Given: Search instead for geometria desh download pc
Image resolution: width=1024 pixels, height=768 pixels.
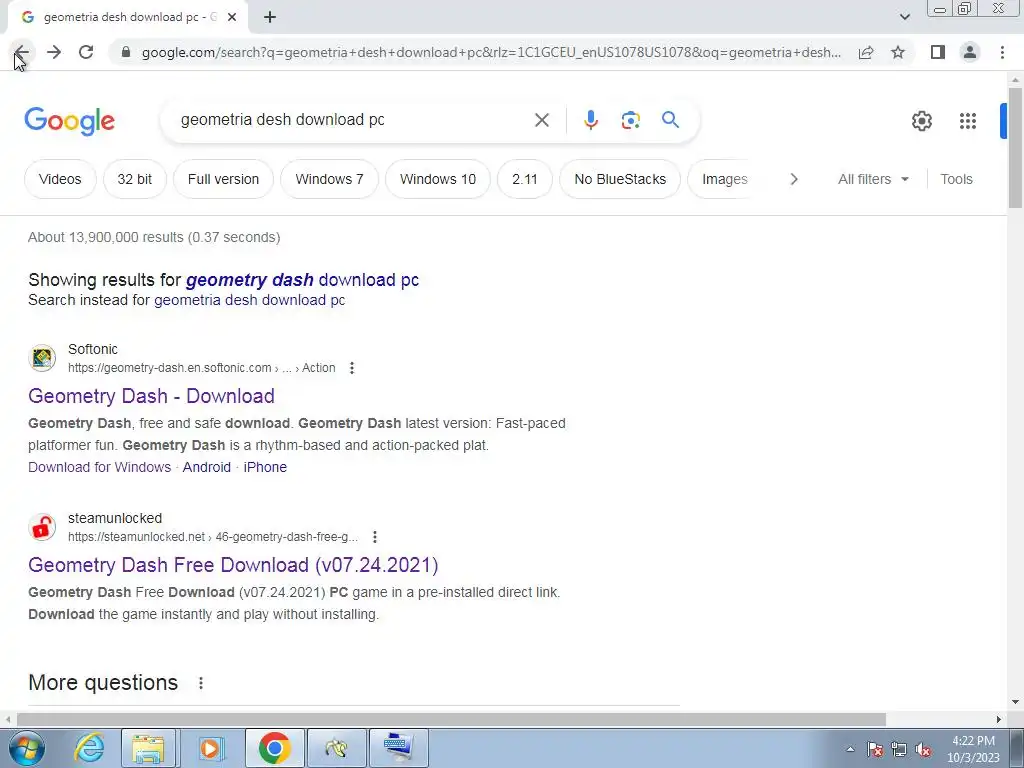Looking at the screenshot, I should click(x=249, y=300).
